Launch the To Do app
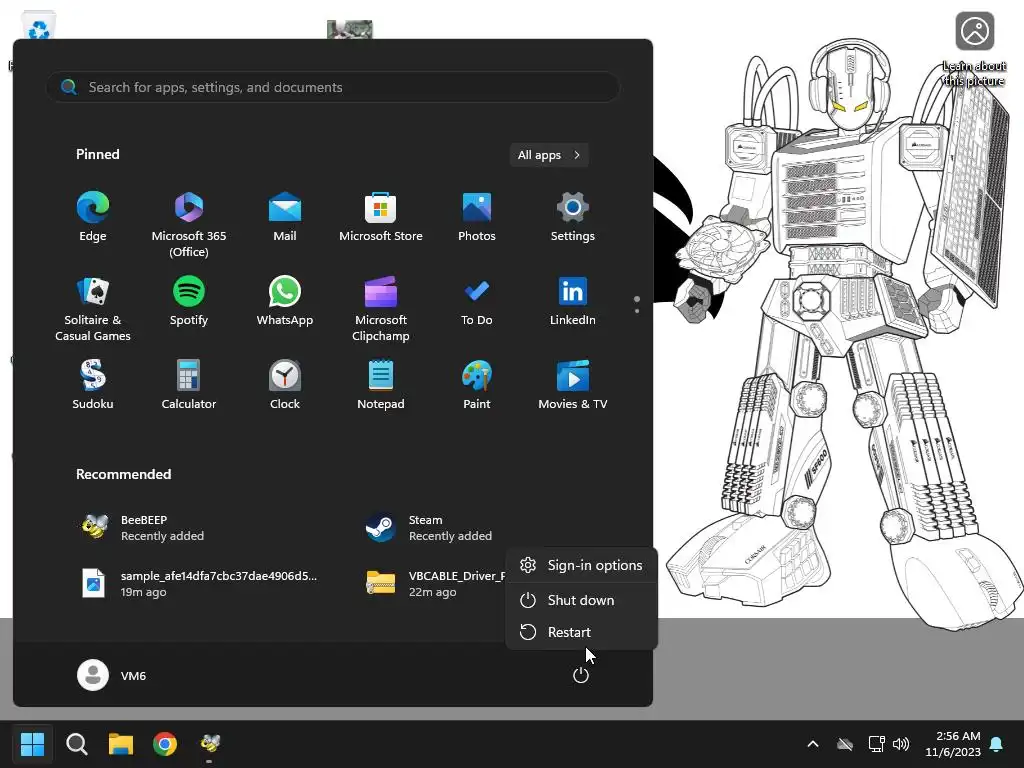 [x=477, y=302]
